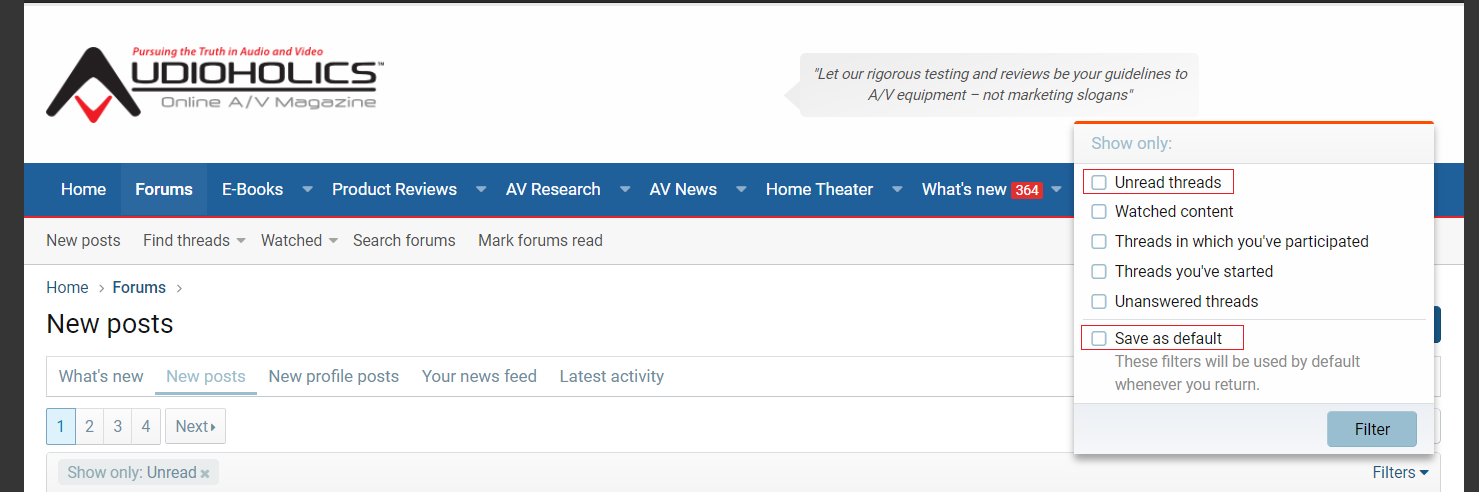Tick Threads in which you've participated
Viewport: 1479px width, 492px height.
(1099, 242)
